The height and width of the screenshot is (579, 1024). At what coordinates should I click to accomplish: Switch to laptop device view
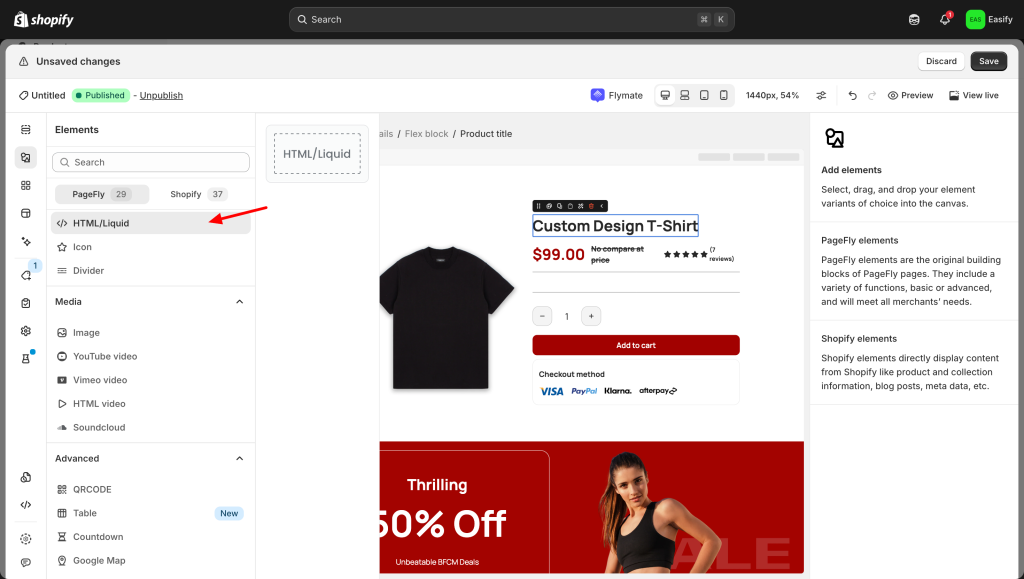[x=684, y=95]
